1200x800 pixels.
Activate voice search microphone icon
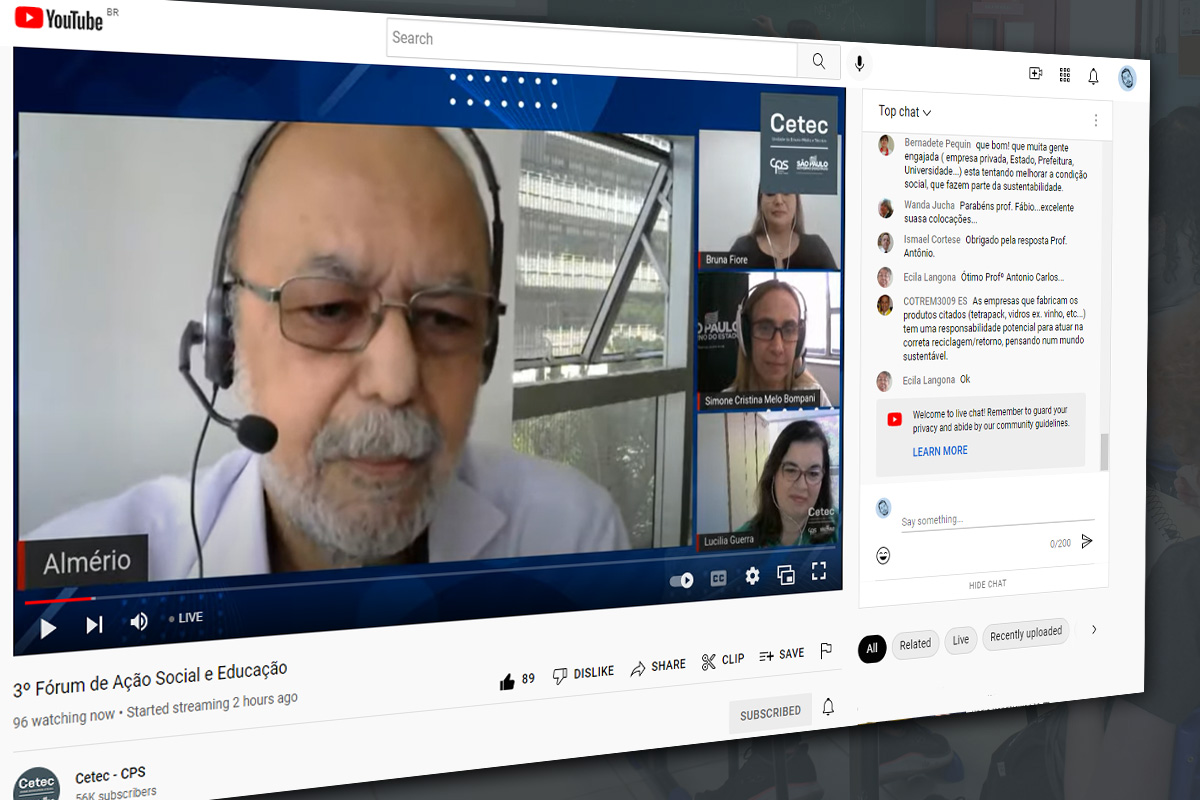[x=858, y=65]
